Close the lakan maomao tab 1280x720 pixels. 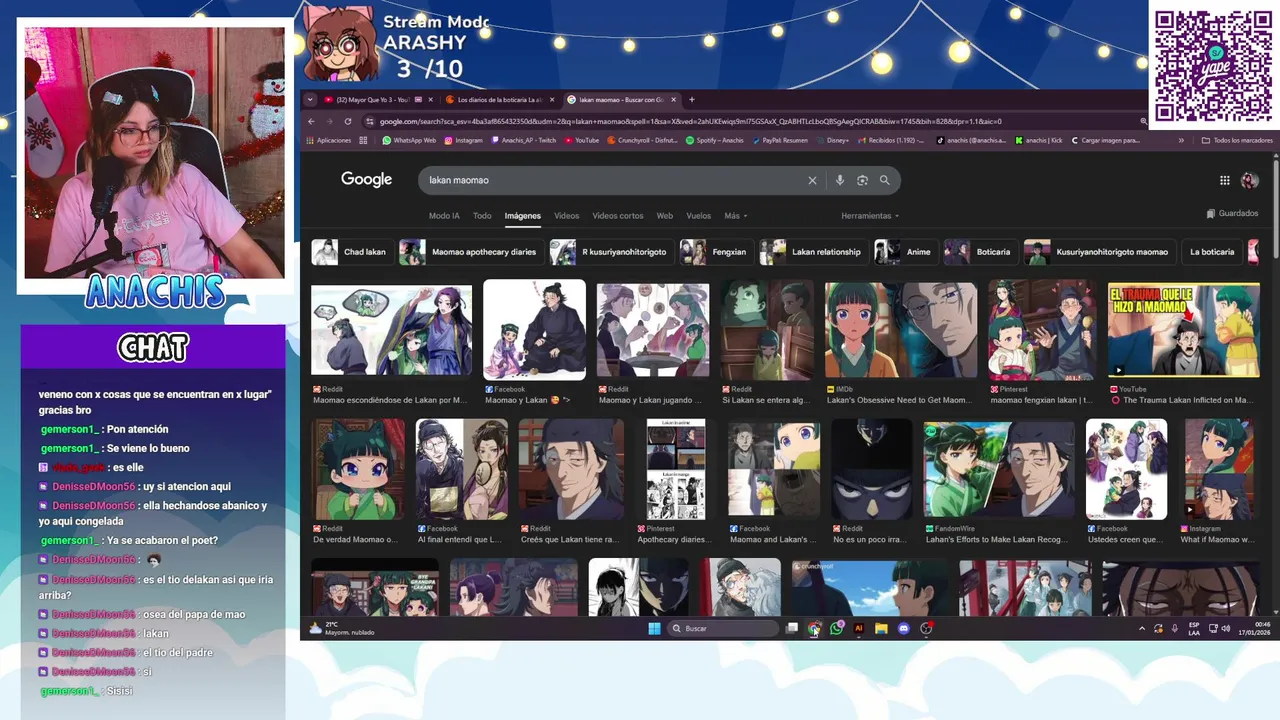pos(674,99)
